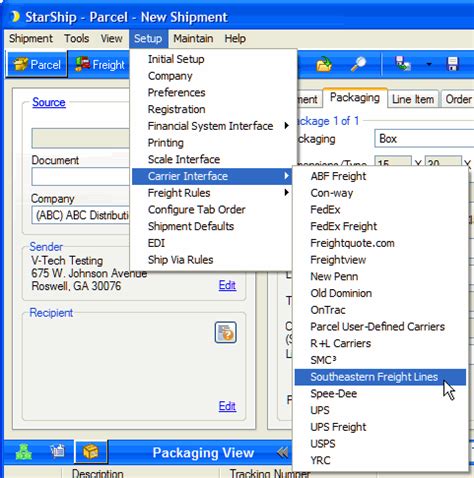The height and width of the screenshot is (478, 474).
Task: Click the recipient address lookup icon
Action: pyautogui.click(x=226, y=332)
